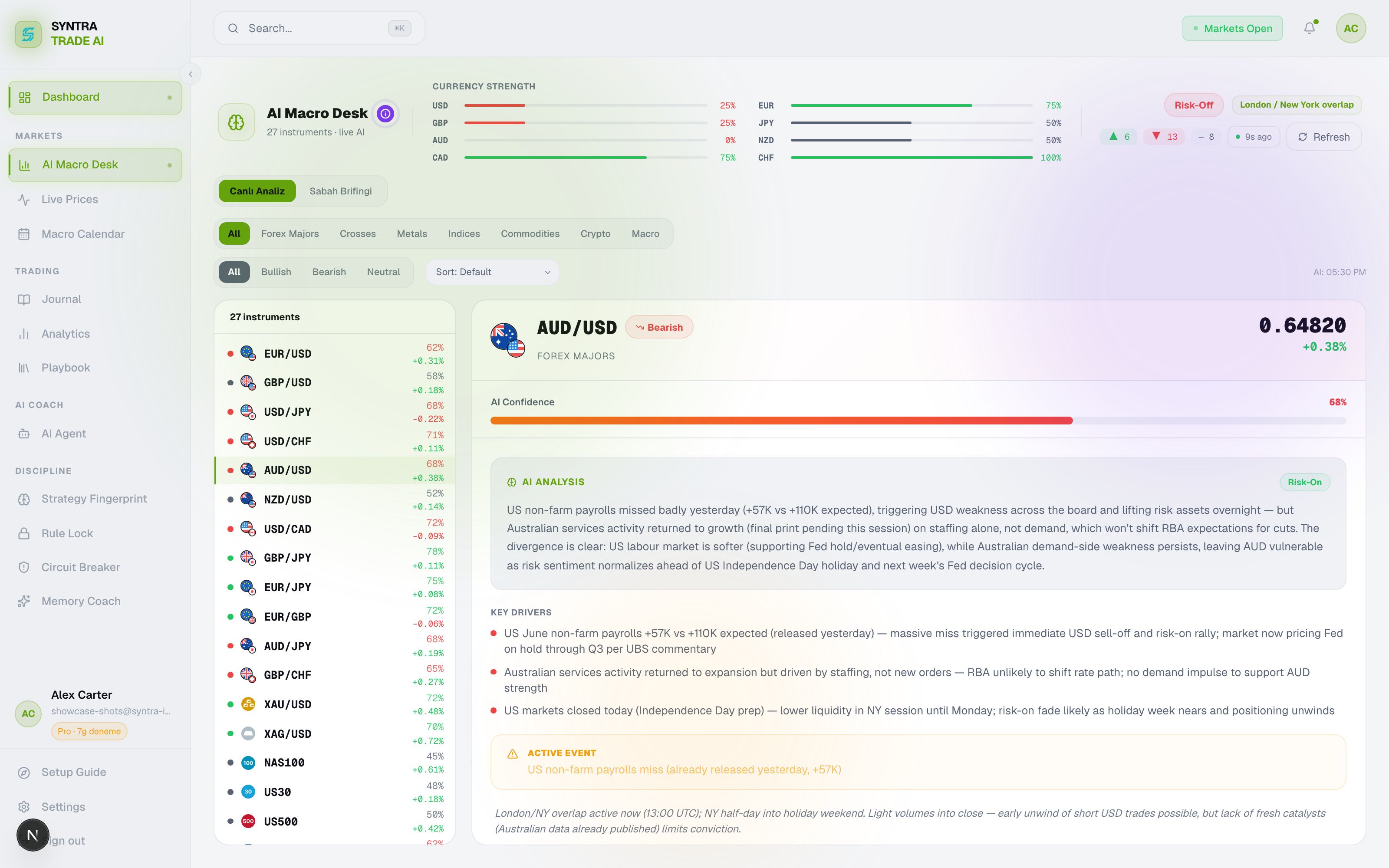Click the Journal book icon
The width and height of the screenshot is (1389, 868).
[24, 299]
